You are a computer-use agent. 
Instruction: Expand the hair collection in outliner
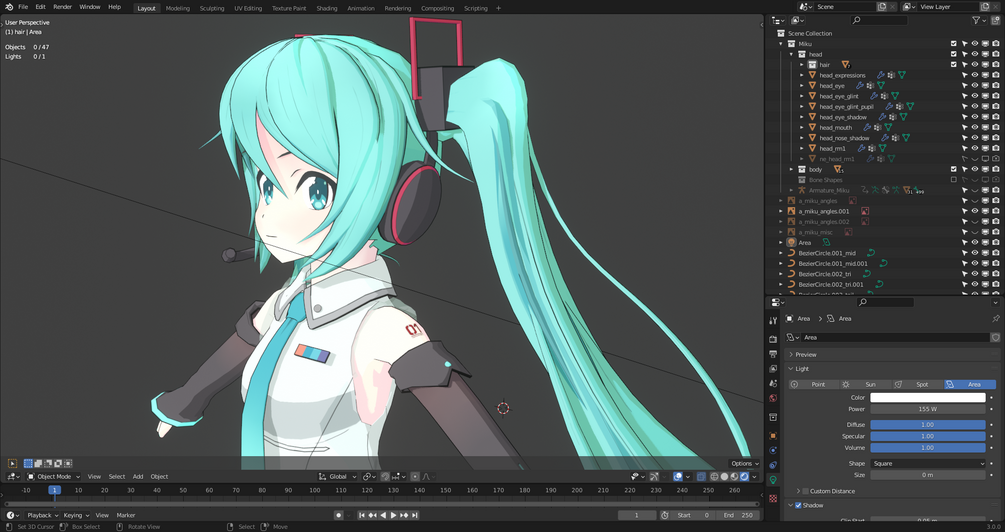pyautogui.click(x=802, y=65)
